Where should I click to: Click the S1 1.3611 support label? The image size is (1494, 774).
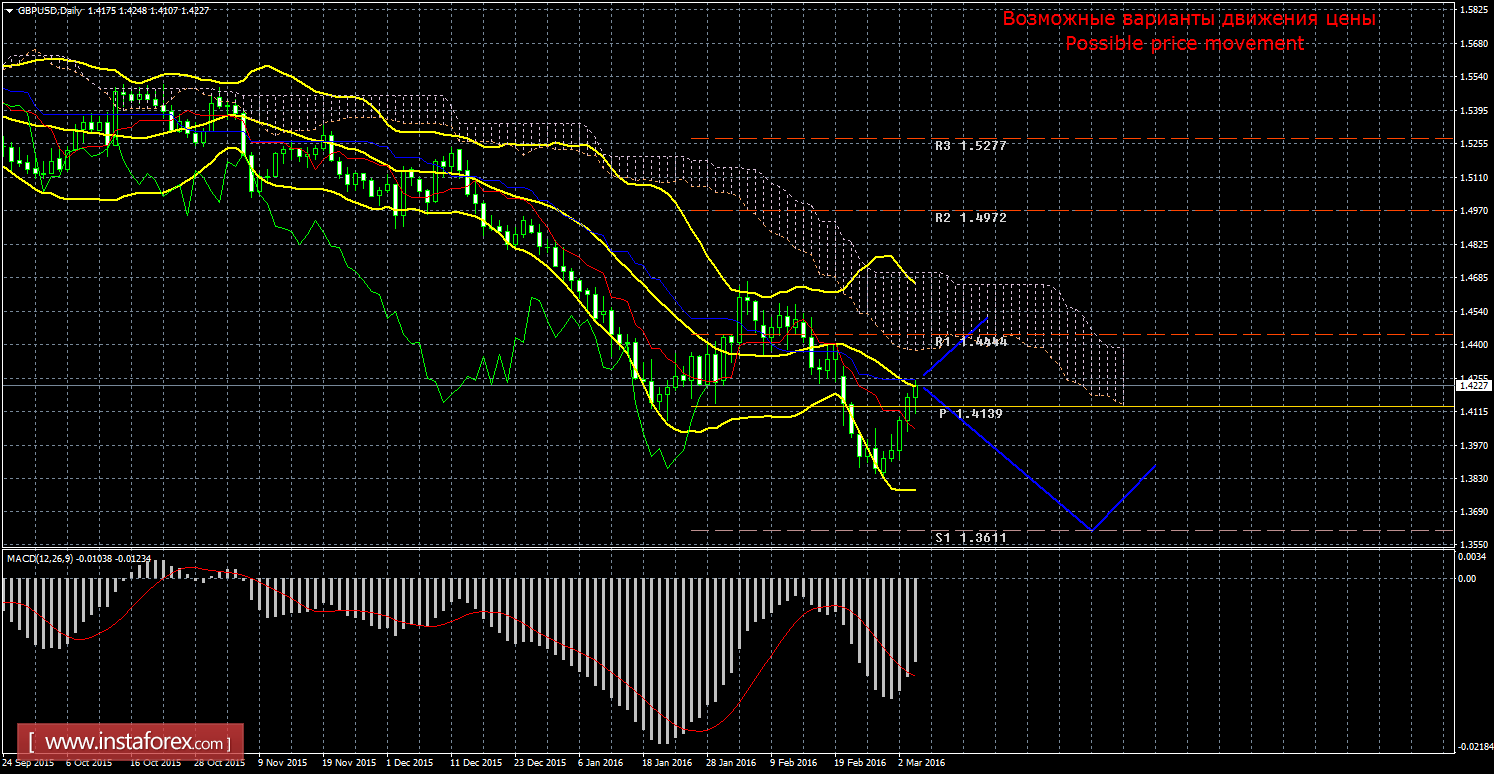(x=970, y=537)
